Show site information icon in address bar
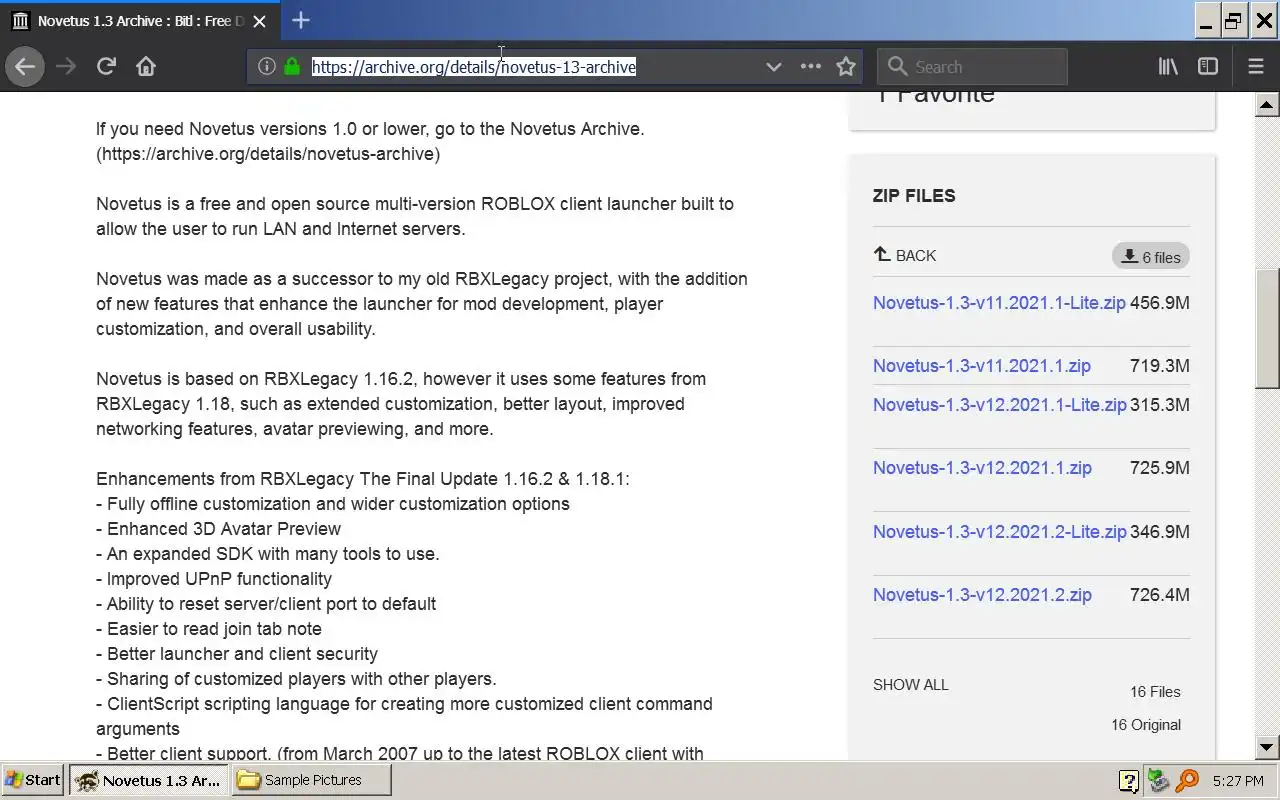This screenshot has height=800, width=1280. click(x=266, y=67)
